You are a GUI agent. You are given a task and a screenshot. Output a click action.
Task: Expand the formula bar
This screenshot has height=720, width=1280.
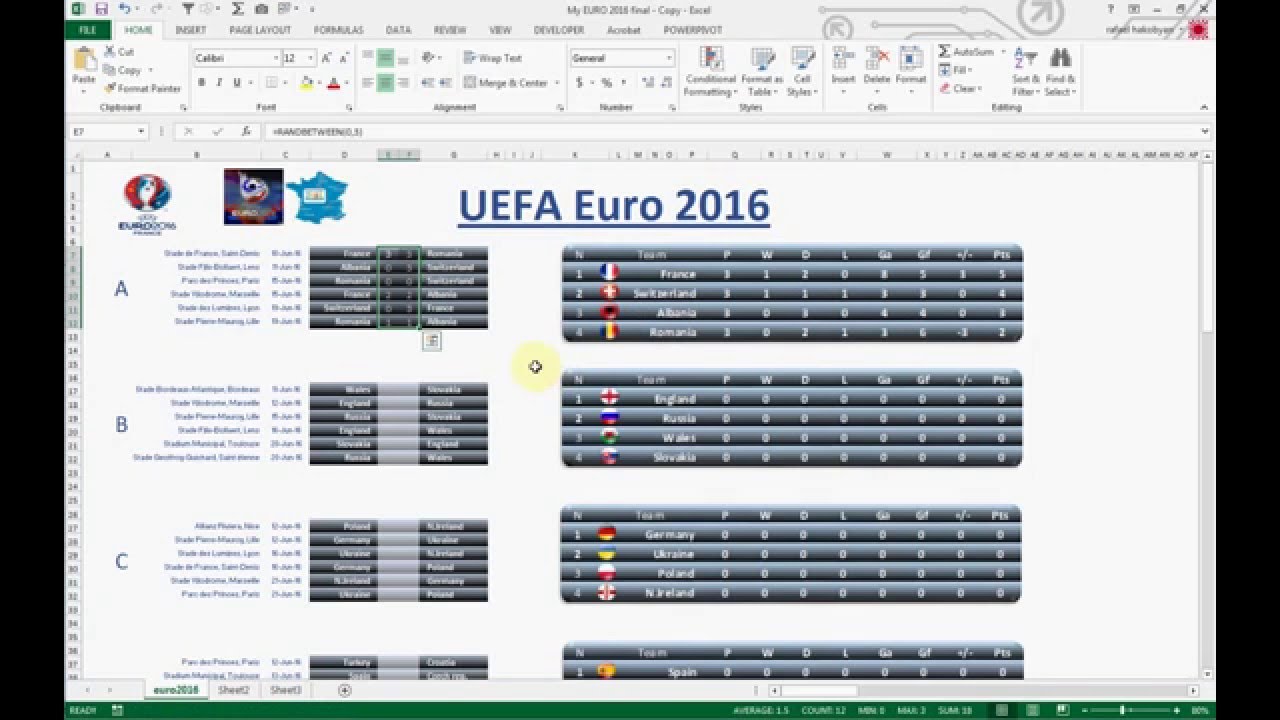click(x=1205, y=131)
